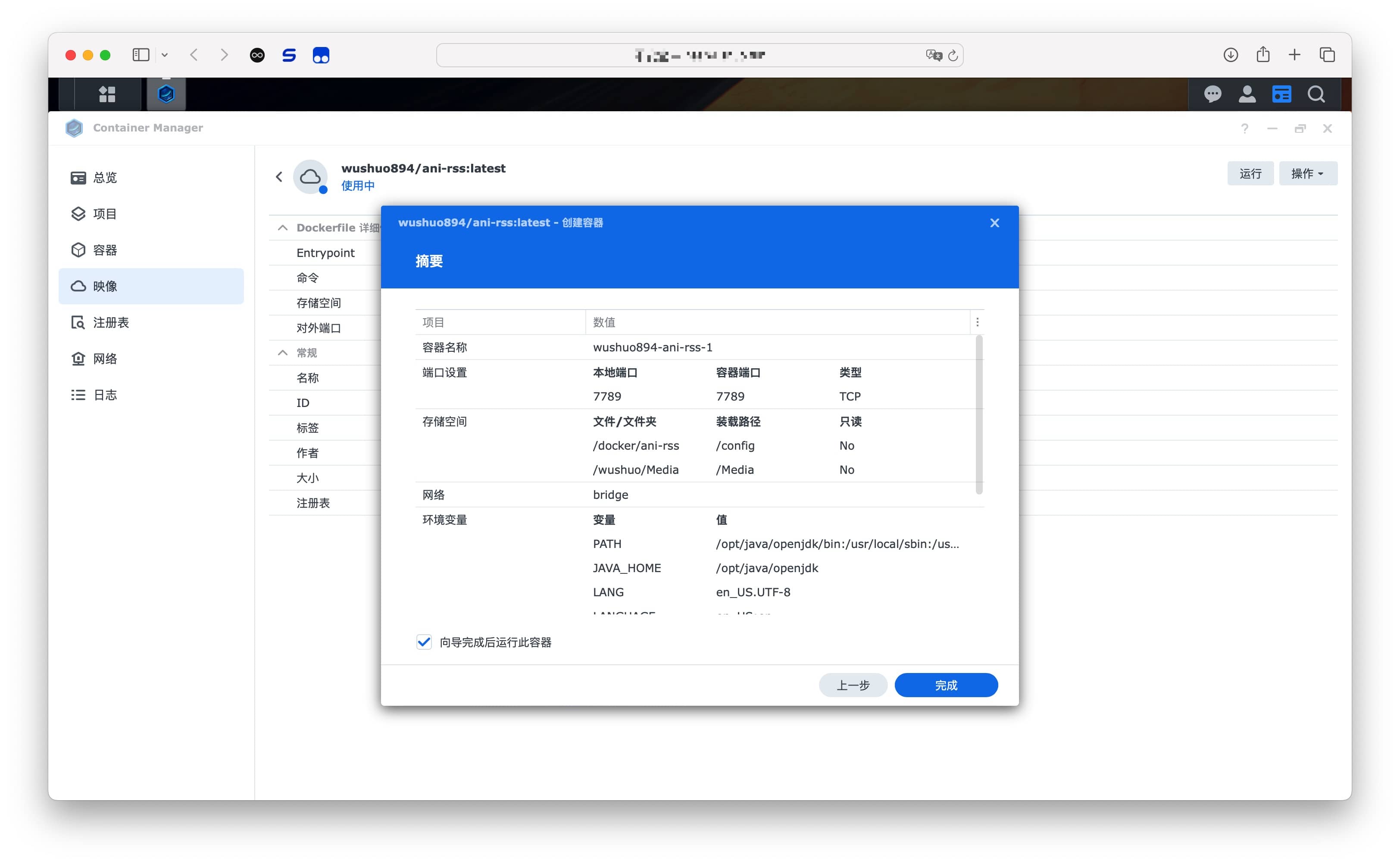Select the wushuo894-ani-rss-1 container name value
The height and width of the screenshot is (864, 1400).
pos(652,347)
